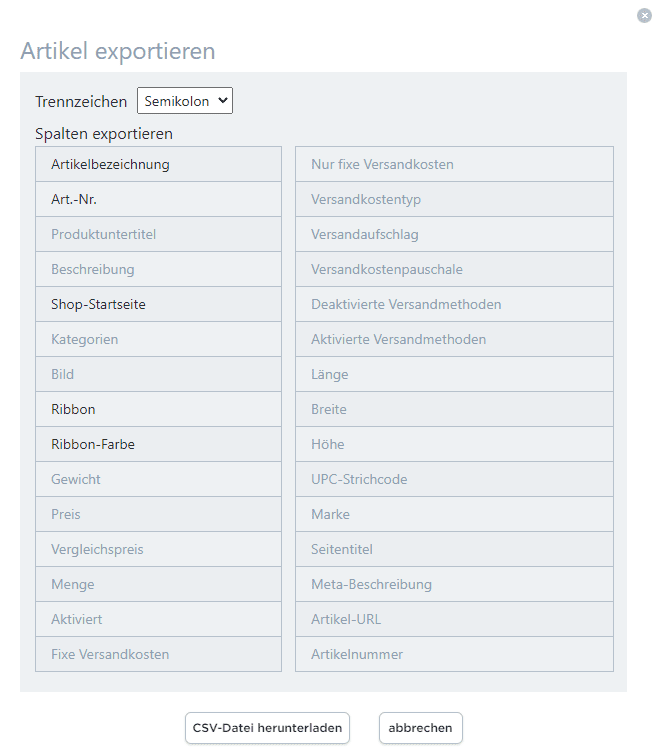Open the Trennzeichen Semikolon dropdown
The image size is (659, 756).
tap(185, 101)
